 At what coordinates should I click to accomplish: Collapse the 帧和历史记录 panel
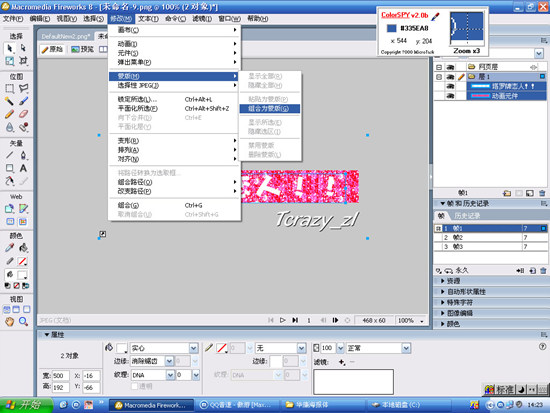coord(443,204)
